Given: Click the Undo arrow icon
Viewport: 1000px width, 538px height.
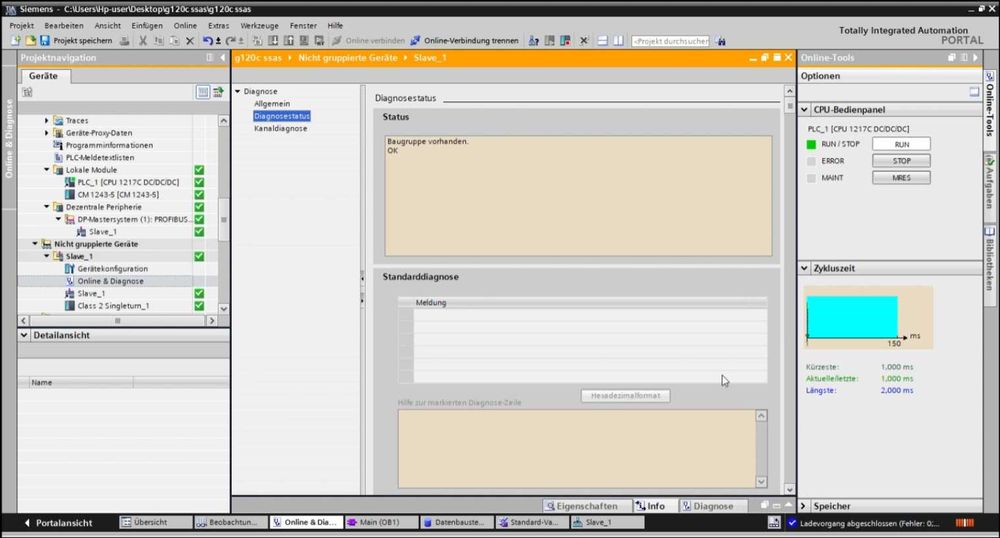Looking at the screenshot, I should click(207, 41).
